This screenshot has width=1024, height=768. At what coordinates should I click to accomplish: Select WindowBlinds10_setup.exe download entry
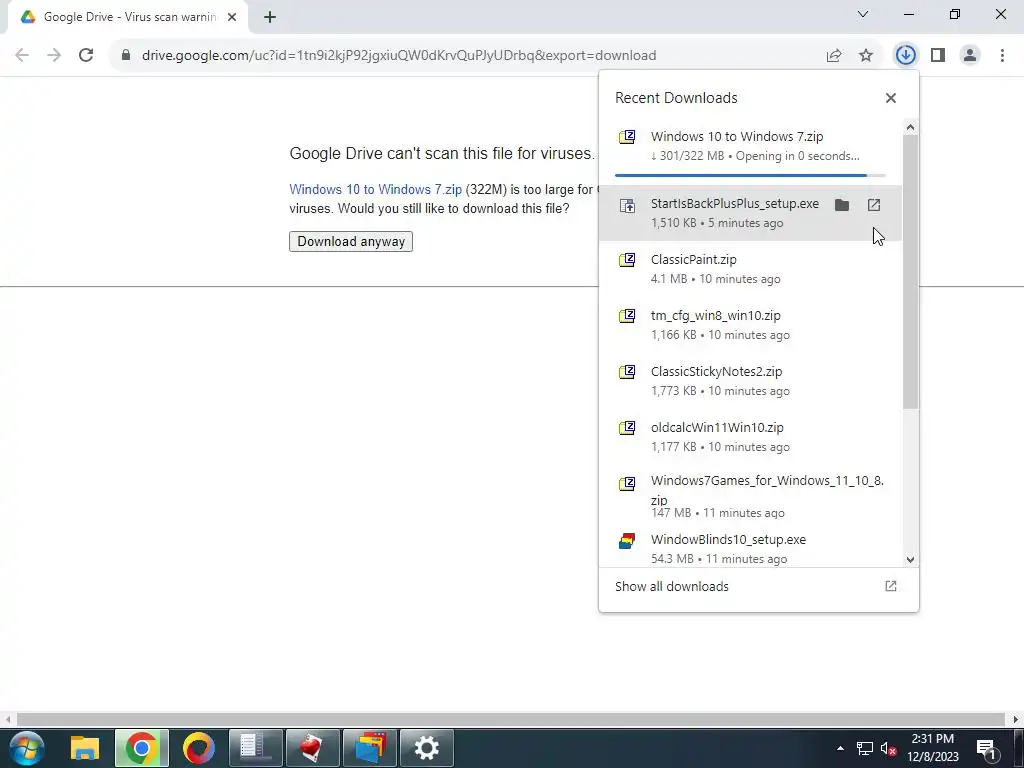click(x=750, y=547)
